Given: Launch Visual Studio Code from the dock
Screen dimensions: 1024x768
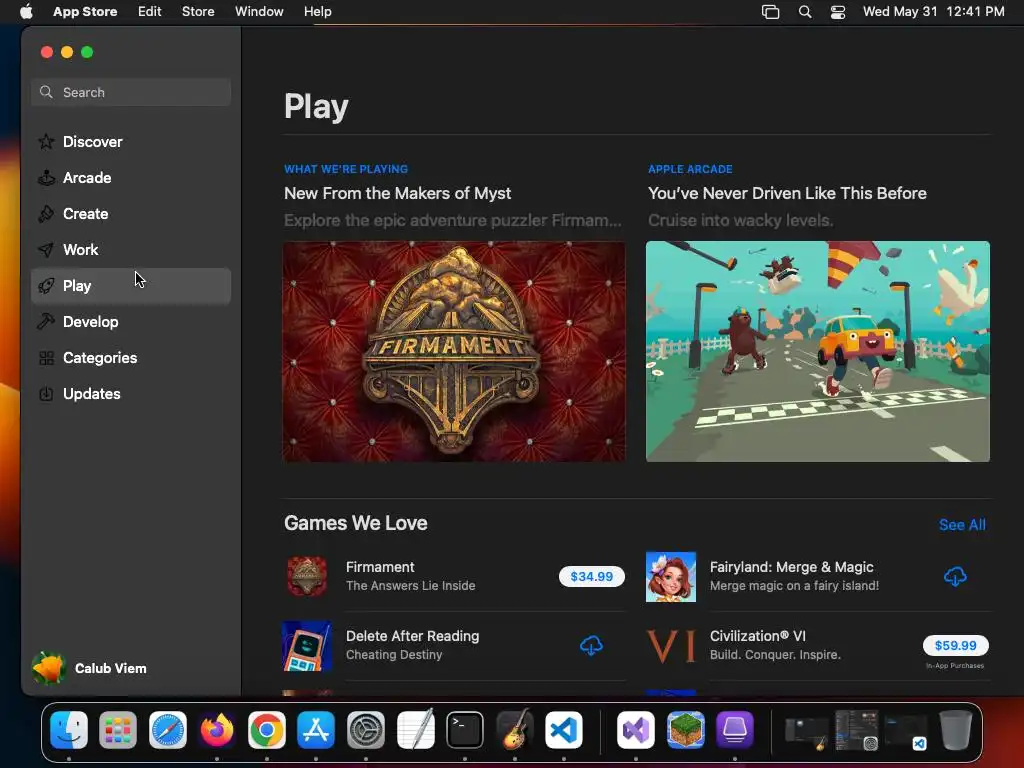Looking at the screenshot, I should [564, 729].
